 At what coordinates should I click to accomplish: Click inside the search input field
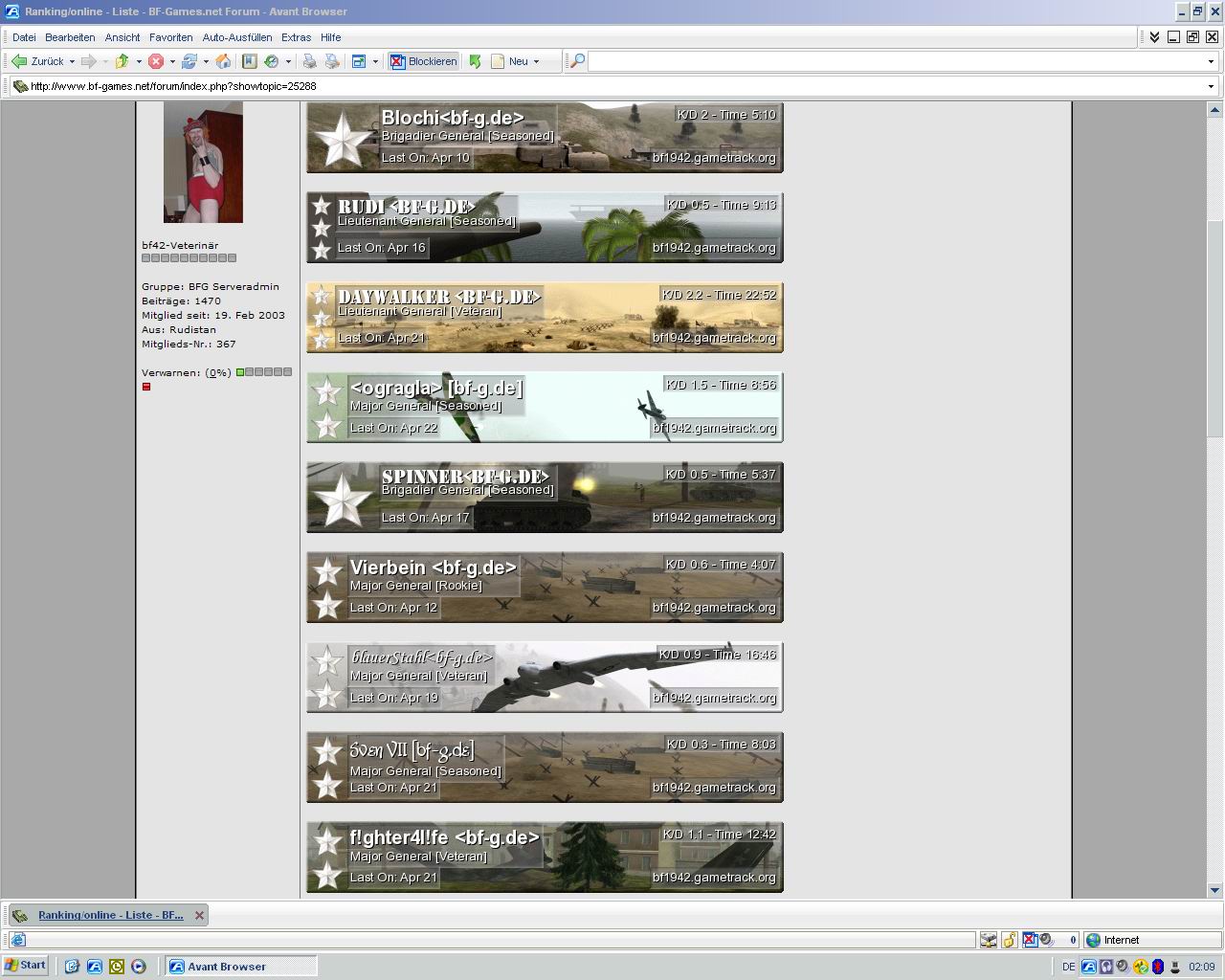click(x=895, y=61)
